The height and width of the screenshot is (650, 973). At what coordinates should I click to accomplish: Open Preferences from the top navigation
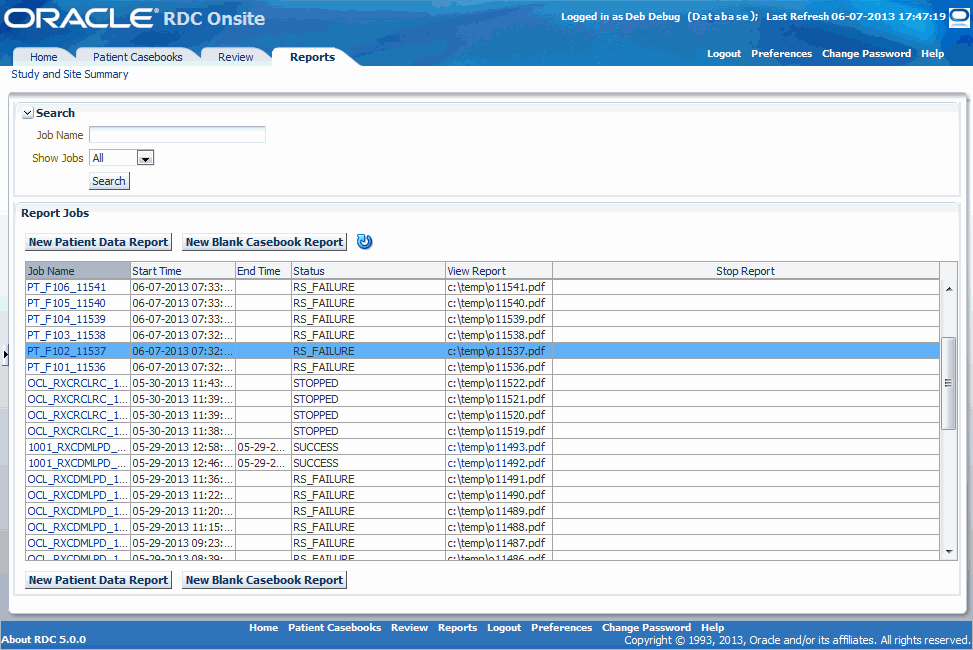click(x=781, y=53)
